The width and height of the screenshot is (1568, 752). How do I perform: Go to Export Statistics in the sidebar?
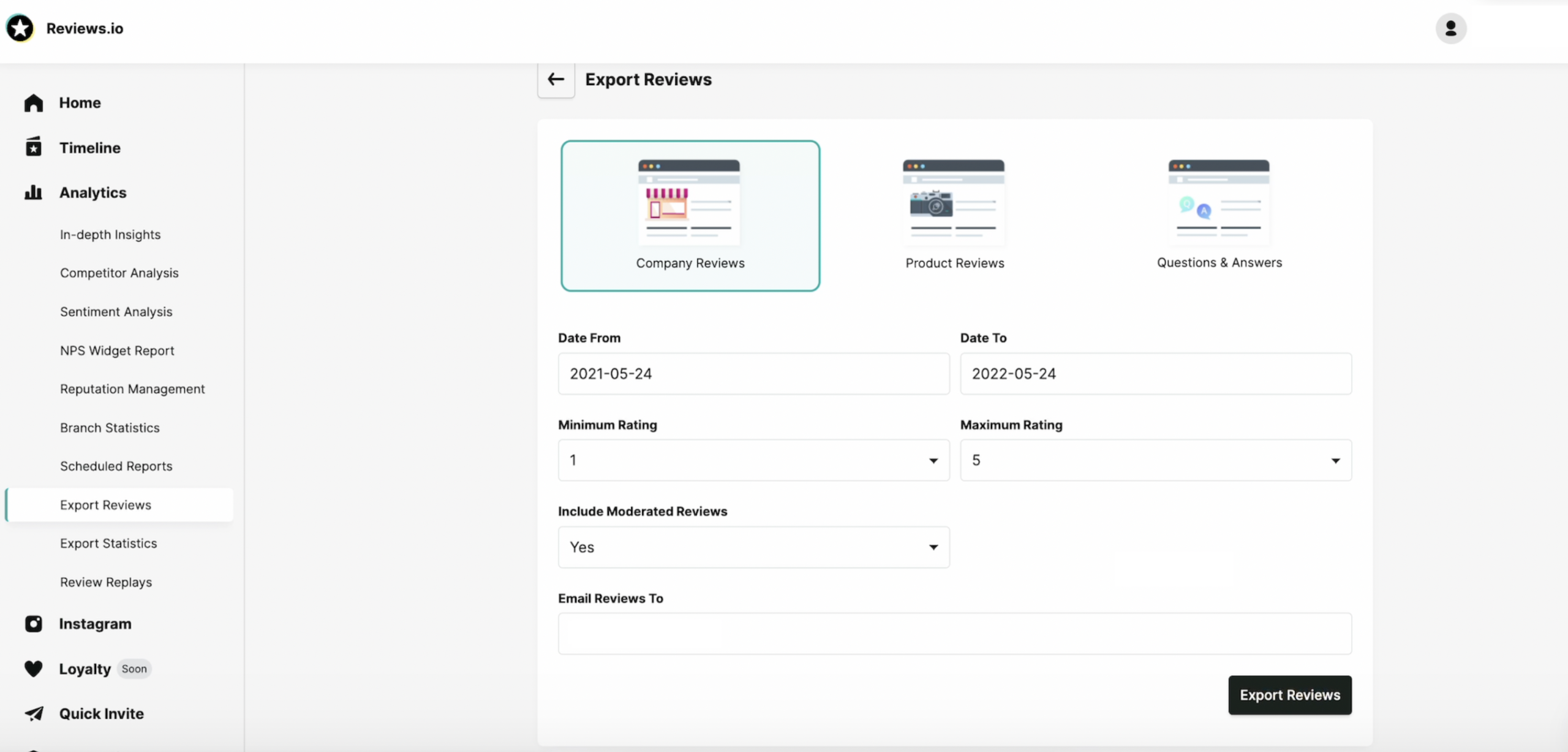108,544
